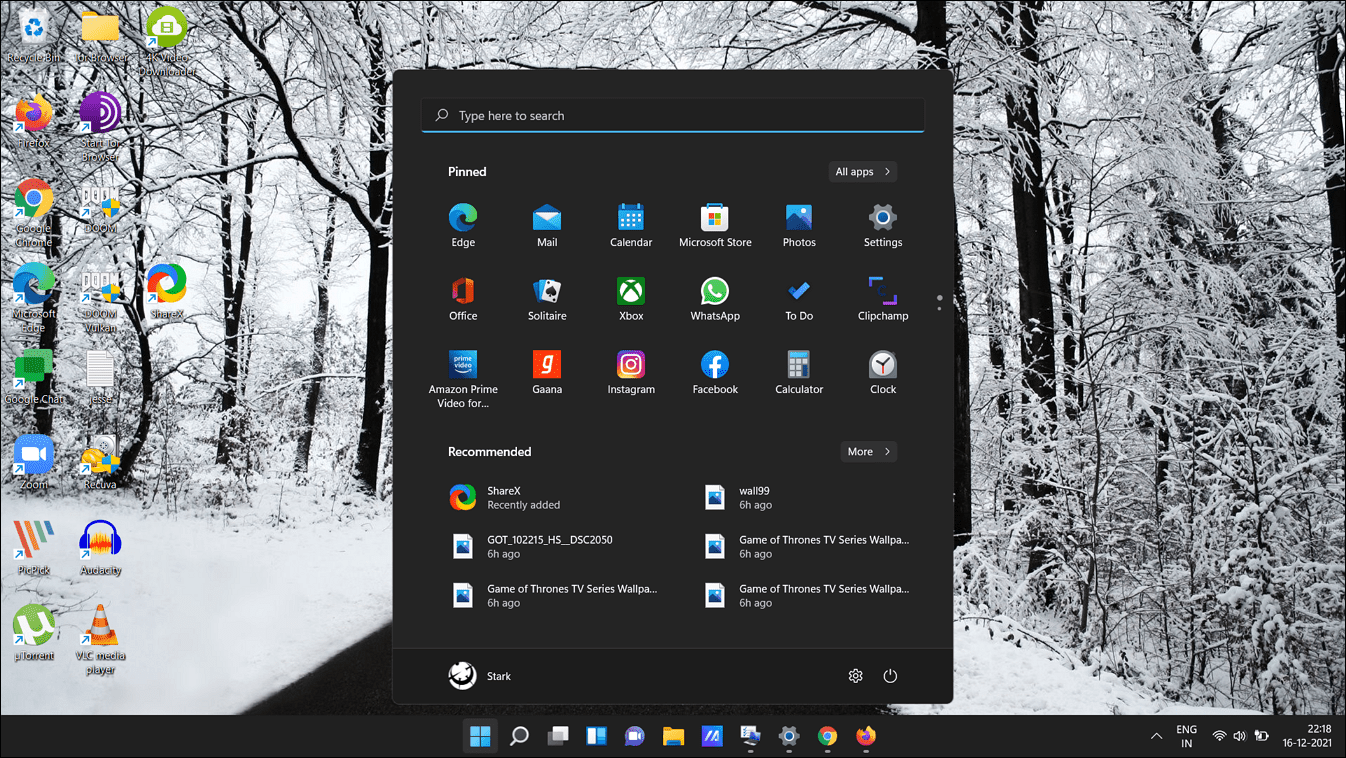Select PicPick desktop shortcut

click(x=34, y=549)
